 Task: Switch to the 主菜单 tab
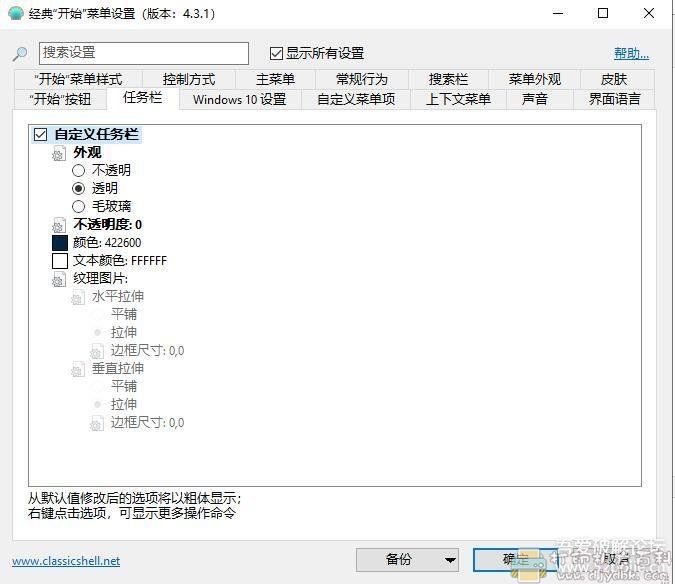tap(276, 79)
